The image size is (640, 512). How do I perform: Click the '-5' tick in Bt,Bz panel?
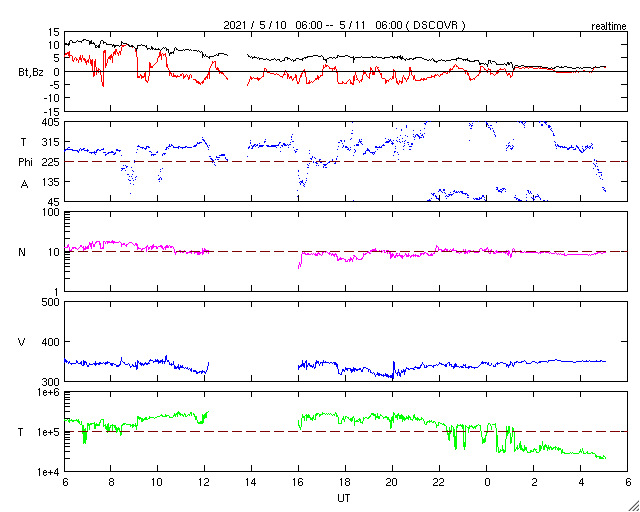pyautogui.click(x=54, y=85)
